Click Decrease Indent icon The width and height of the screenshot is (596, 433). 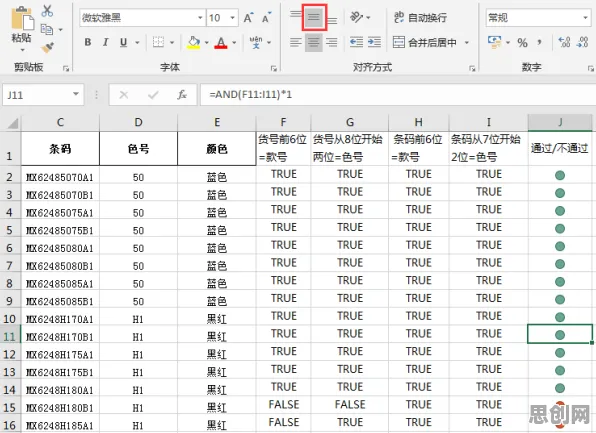356,42
